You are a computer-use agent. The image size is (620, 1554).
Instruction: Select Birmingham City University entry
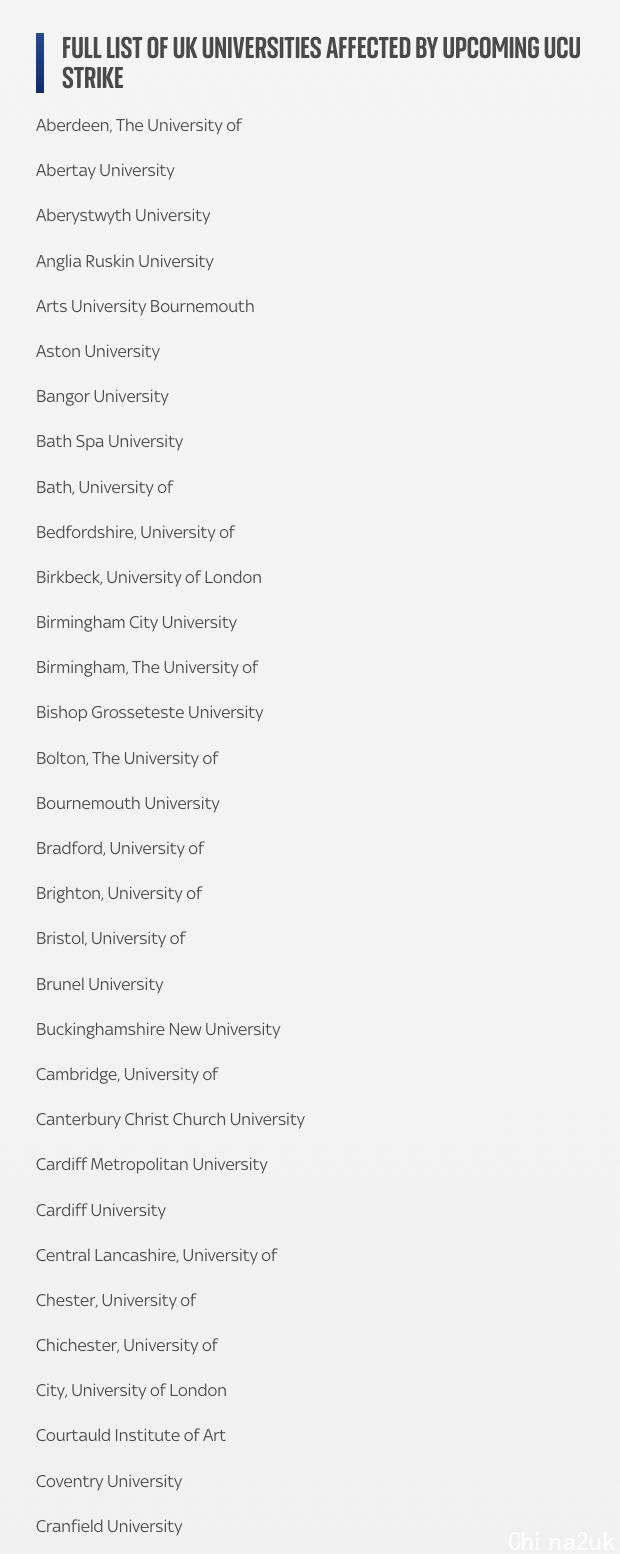point(136,623)
